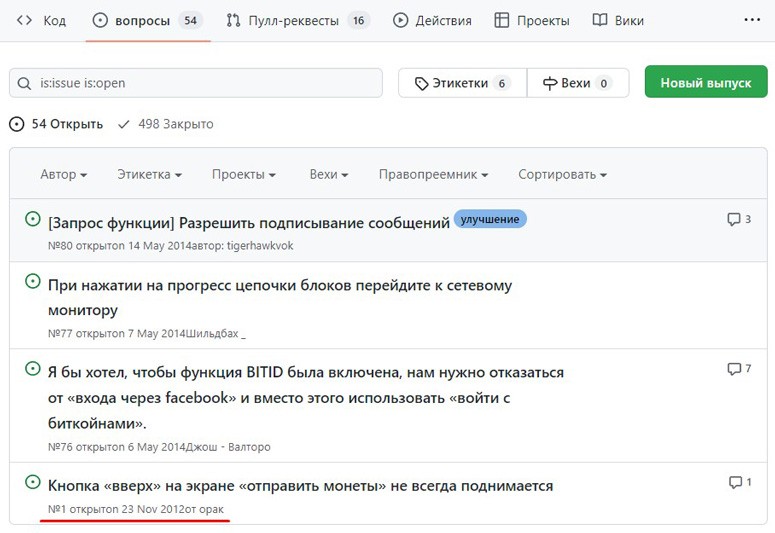Image resolution: width=775 pixels, height=533 pixels.
Task: Open issue about прогресс цепочки блоков
Action: coord(280,298)
